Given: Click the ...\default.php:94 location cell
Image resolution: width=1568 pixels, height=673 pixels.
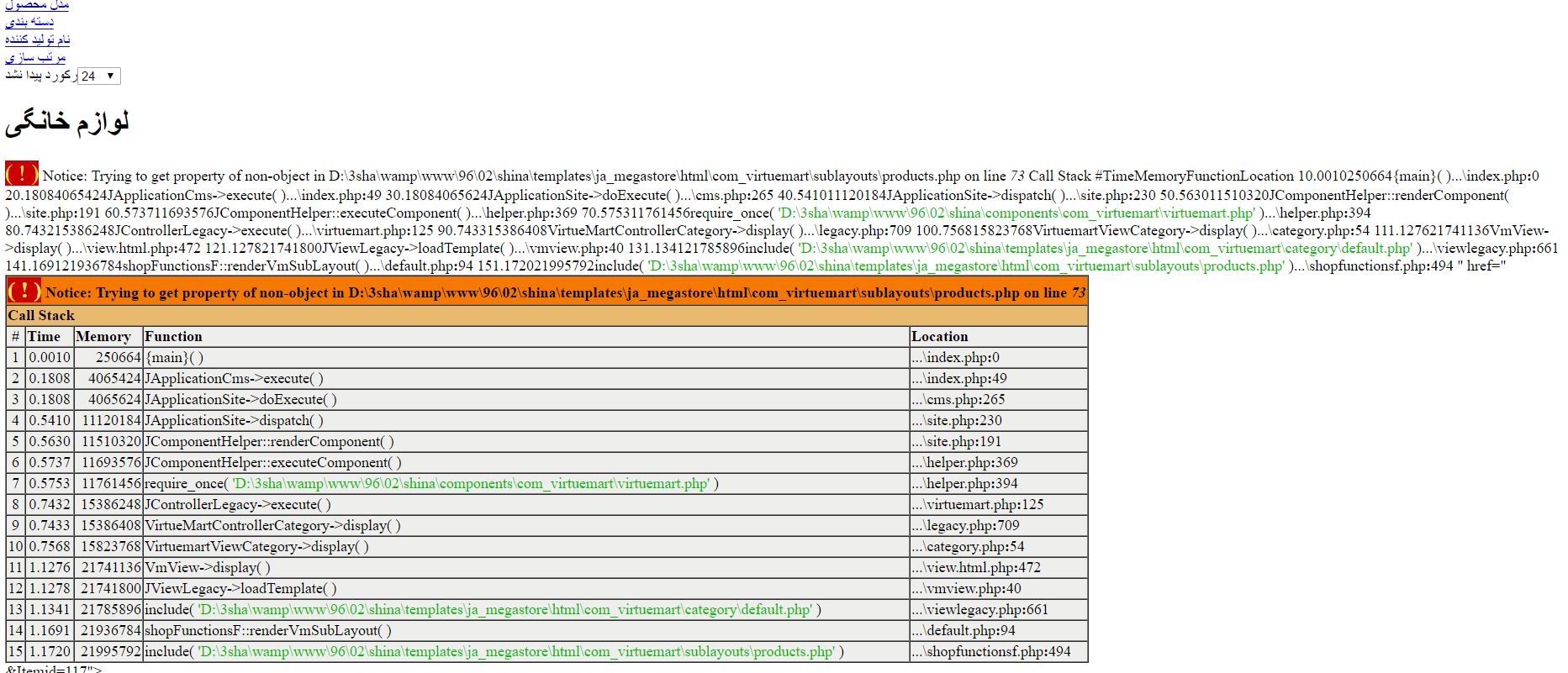Looking at the screenshot, I should pos(999,630).
